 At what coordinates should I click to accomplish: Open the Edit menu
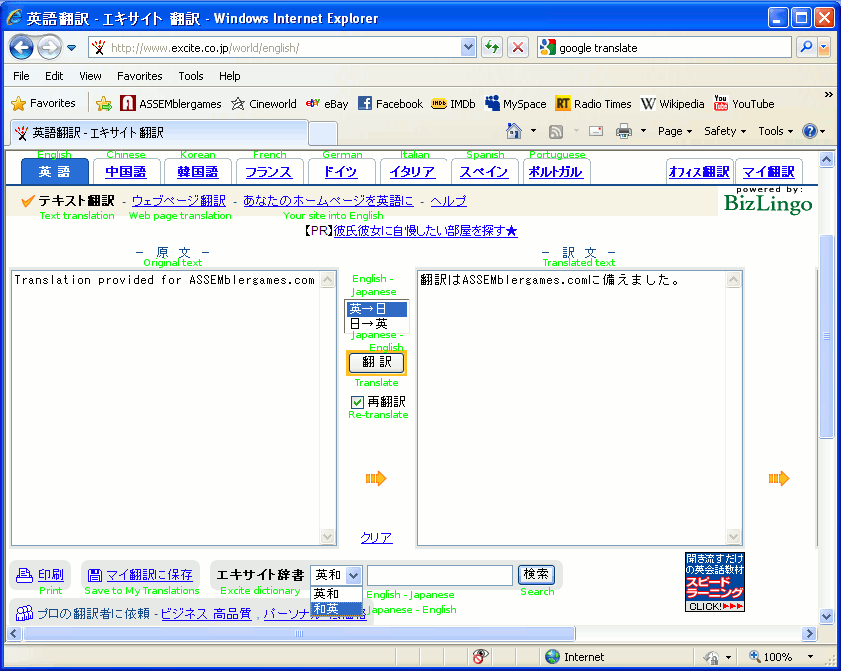pos(54,76)
